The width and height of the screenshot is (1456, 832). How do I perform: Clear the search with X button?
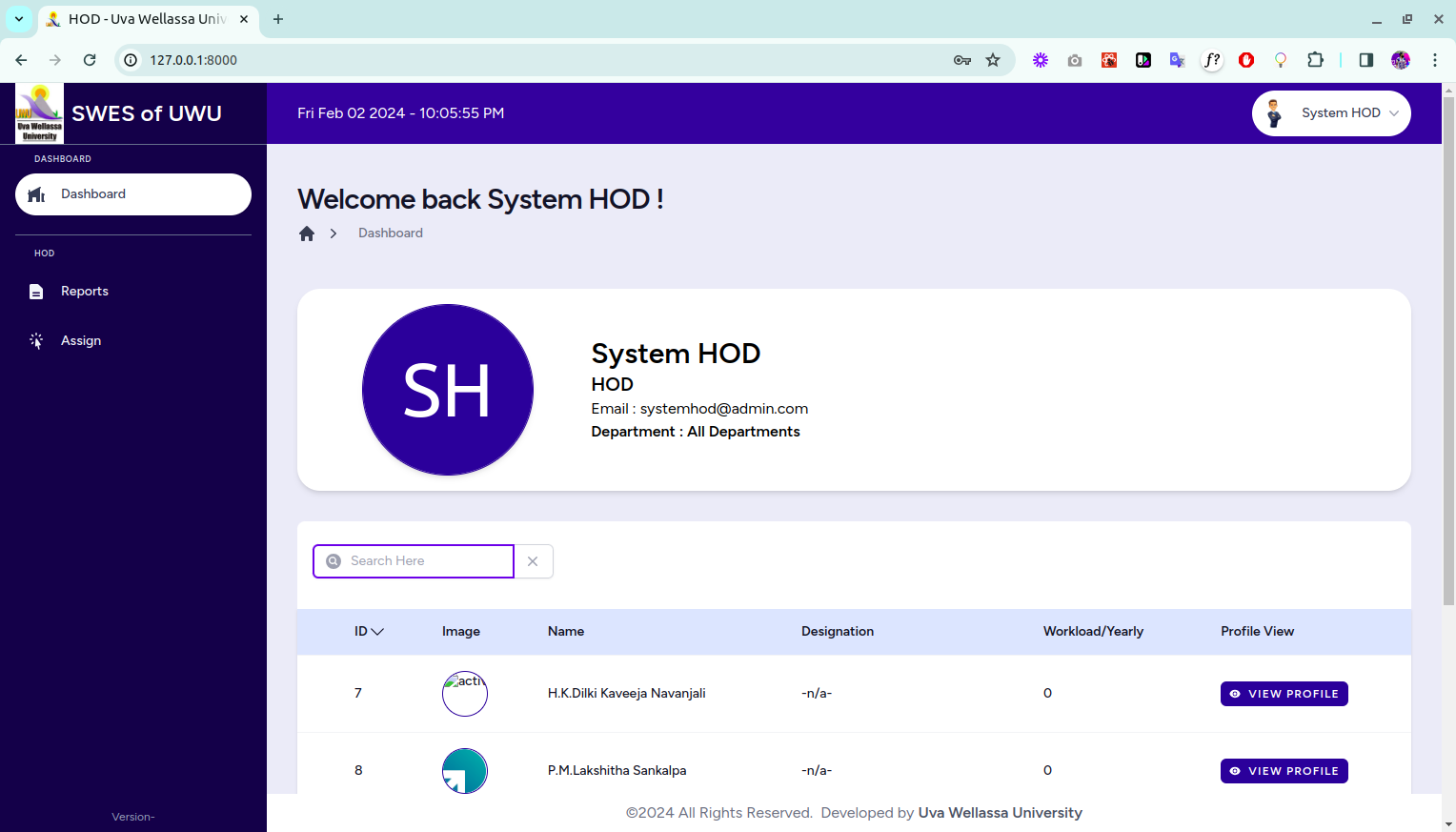point(533,561)
